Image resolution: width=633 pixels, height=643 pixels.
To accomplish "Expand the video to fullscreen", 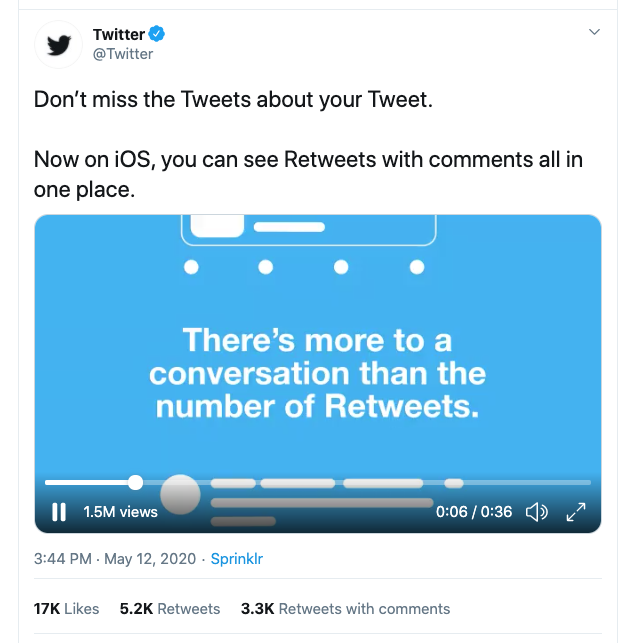I will tap(576, 512).
